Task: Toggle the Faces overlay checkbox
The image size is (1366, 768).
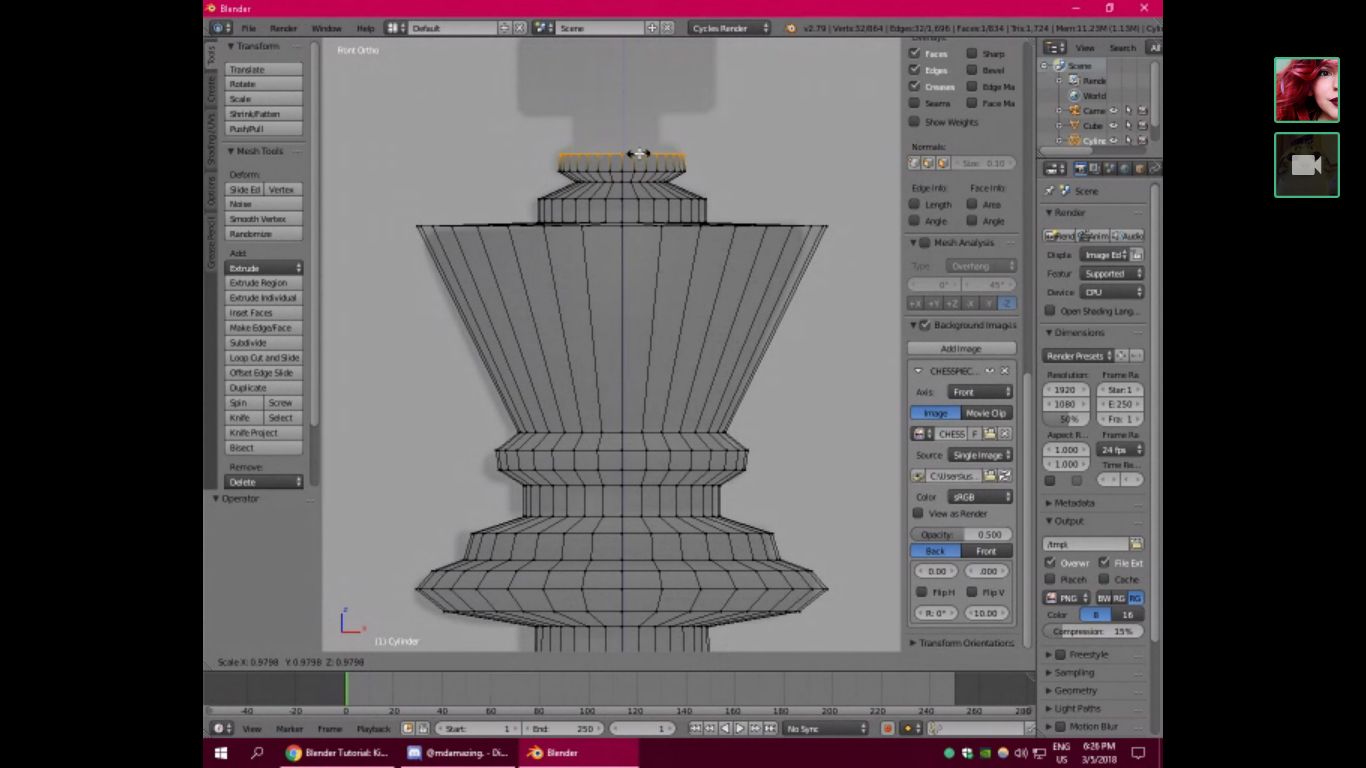Action: [x=914, y=54]
